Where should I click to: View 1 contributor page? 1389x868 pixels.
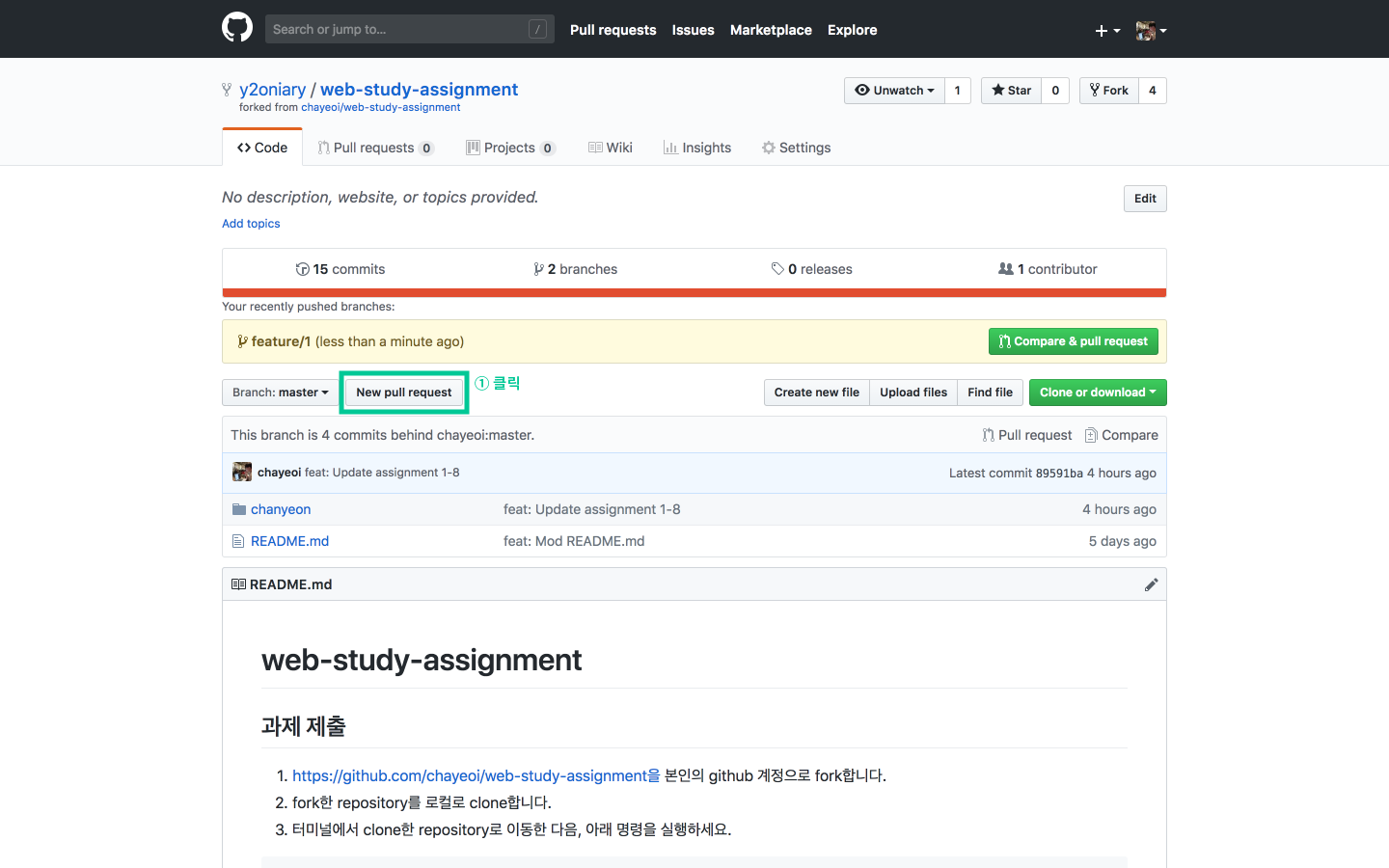(x=1049, y=269)
